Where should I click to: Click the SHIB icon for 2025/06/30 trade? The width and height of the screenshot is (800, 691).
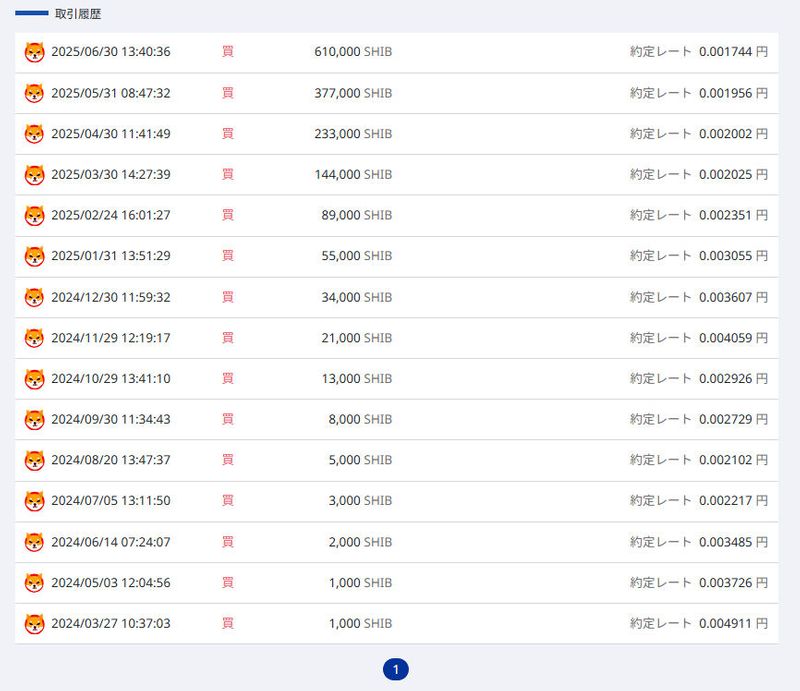pyautogui.click(x=35, y=52)
